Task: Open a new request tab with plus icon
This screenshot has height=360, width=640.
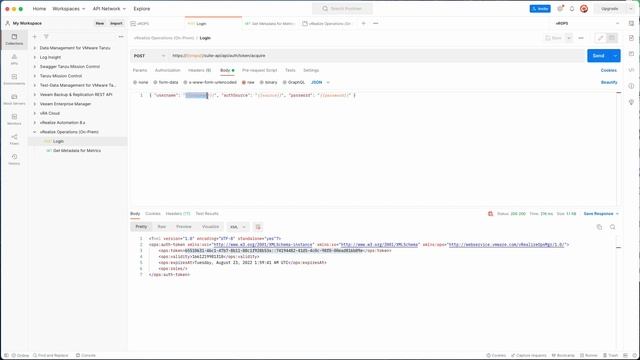Action: [x=363, y=23]
